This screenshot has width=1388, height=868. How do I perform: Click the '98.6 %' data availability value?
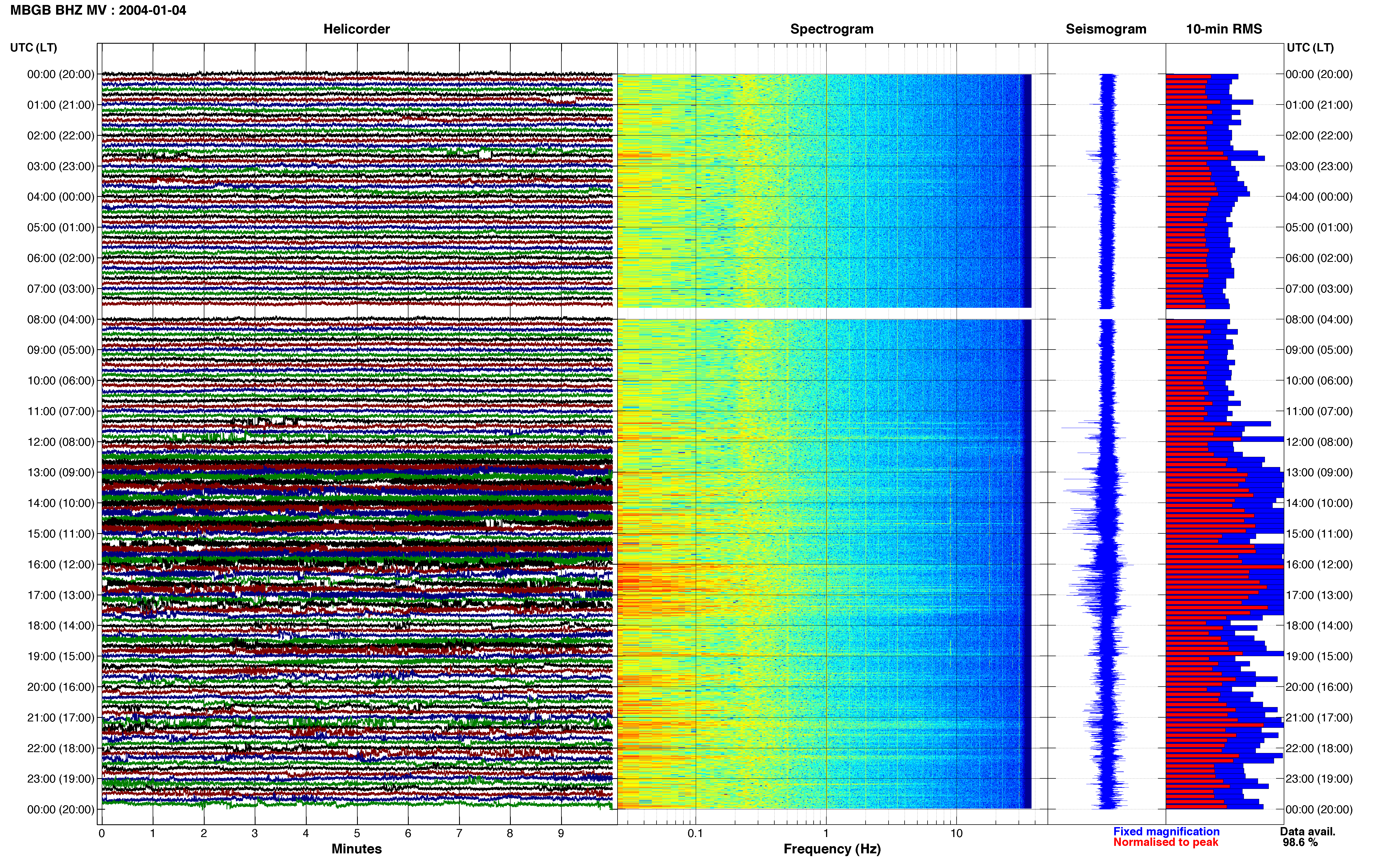point(1300,843)
